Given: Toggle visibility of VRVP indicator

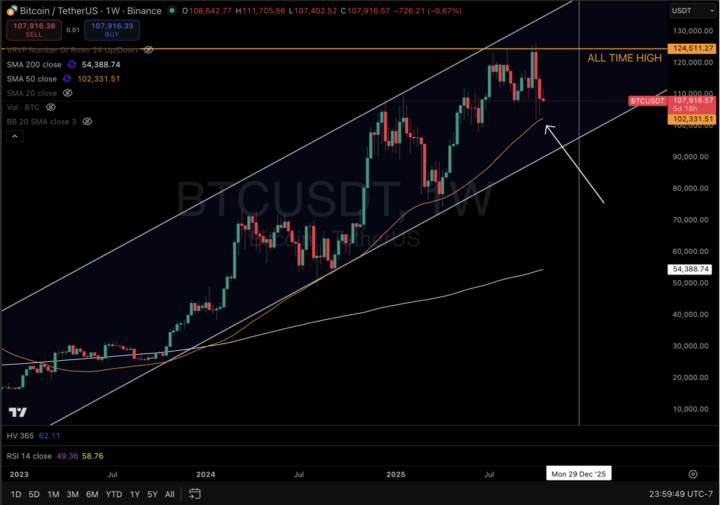Looking at the screenshot, I should coord(148,50).
